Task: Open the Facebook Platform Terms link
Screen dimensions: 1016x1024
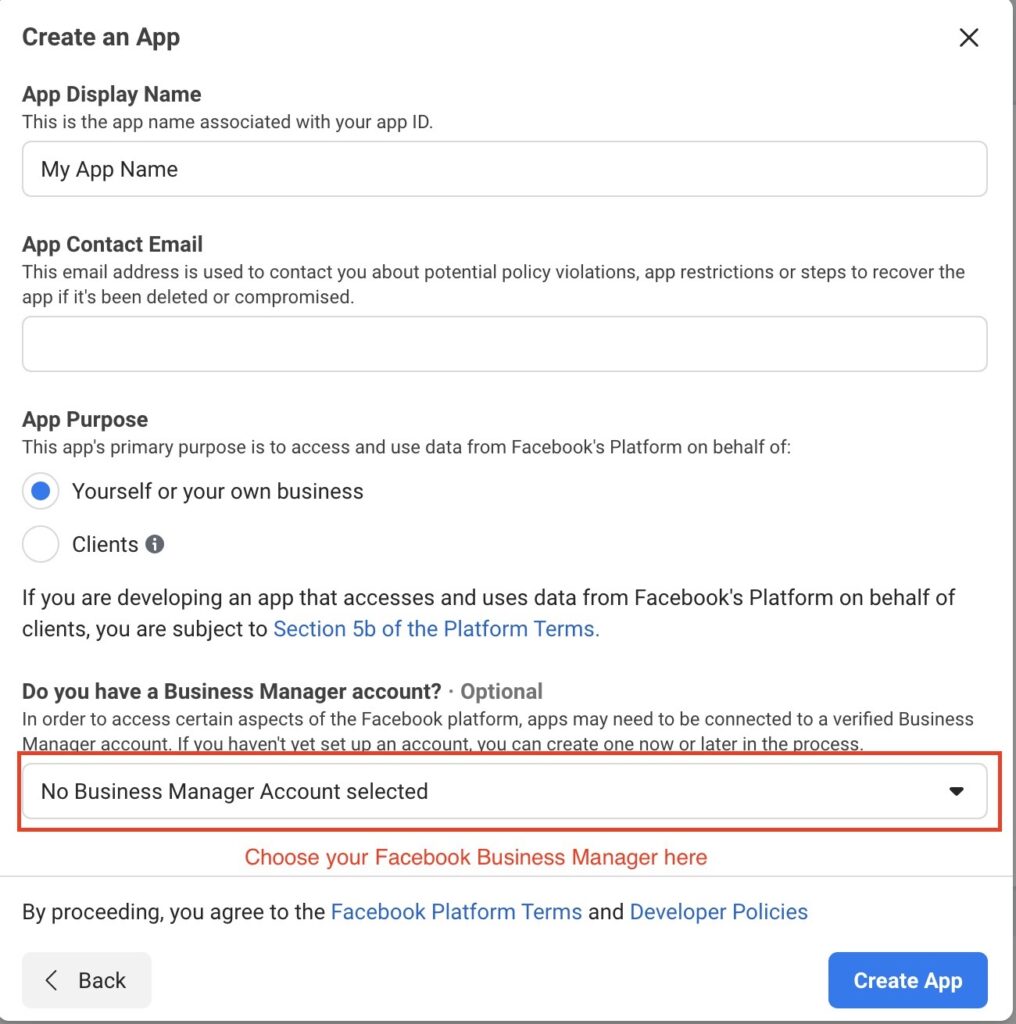Action: click(x=456, y=912)
